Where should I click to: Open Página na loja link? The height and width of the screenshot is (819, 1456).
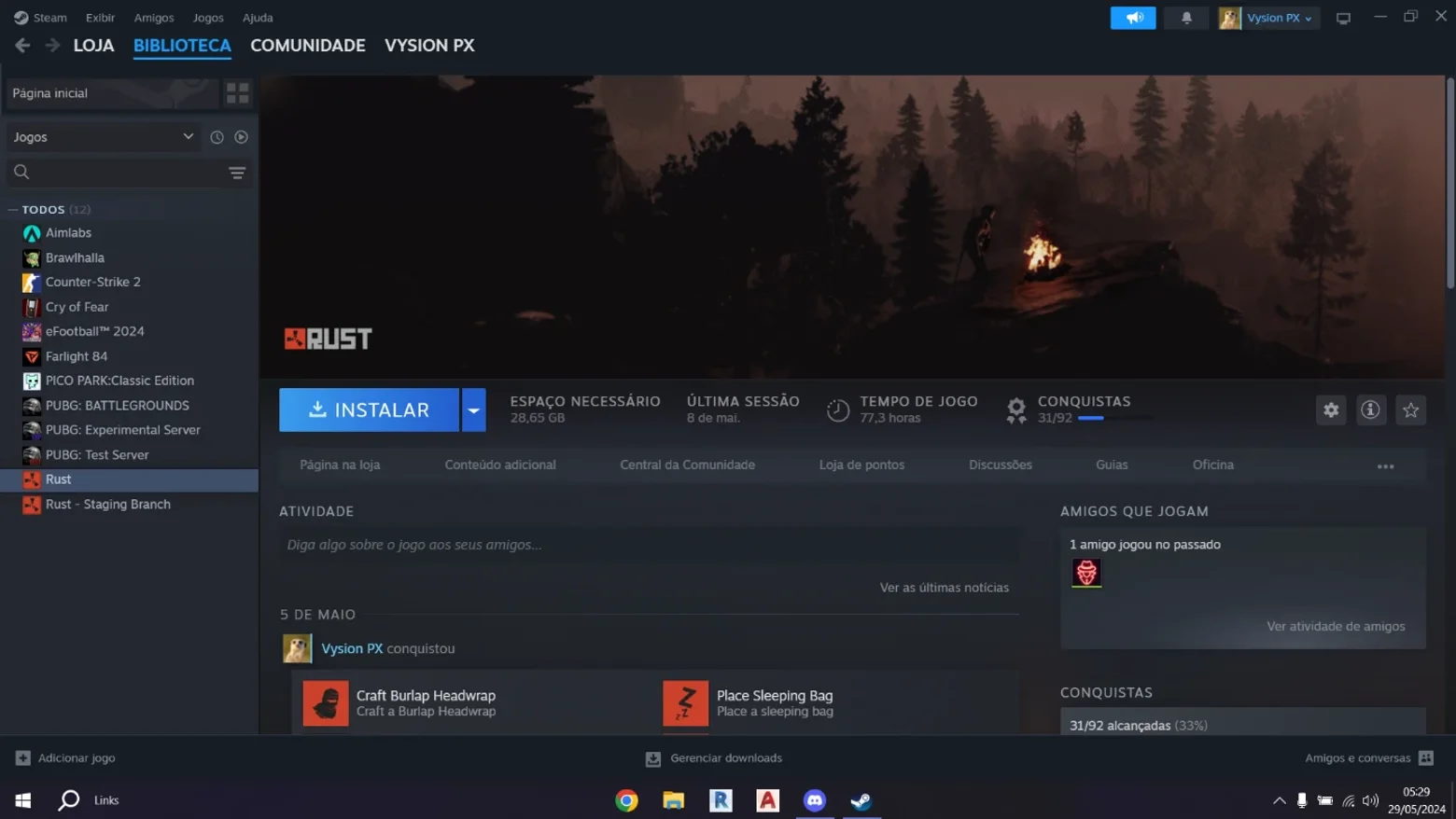(x=340, y=465)
